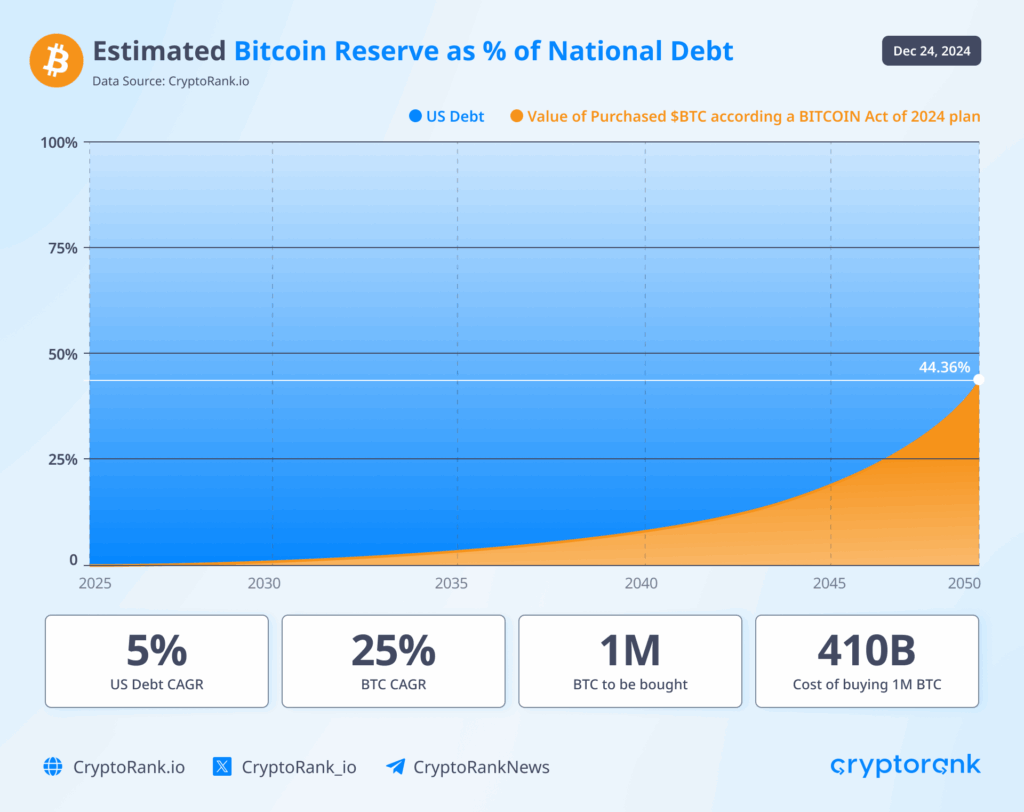1024x812 pixels.
Task: Toggle the Value of Purchased $BTC legend label
Action: coord(753,117)
